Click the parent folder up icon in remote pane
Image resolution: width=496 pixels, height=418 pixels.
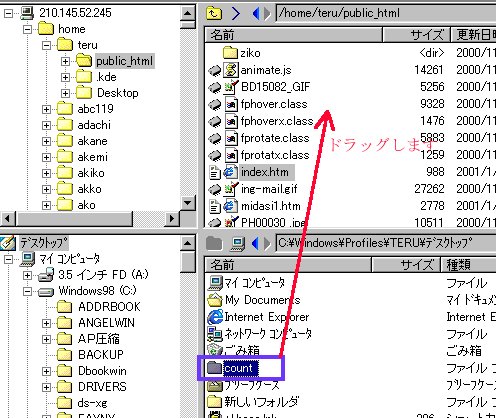(x=214, y=13)
